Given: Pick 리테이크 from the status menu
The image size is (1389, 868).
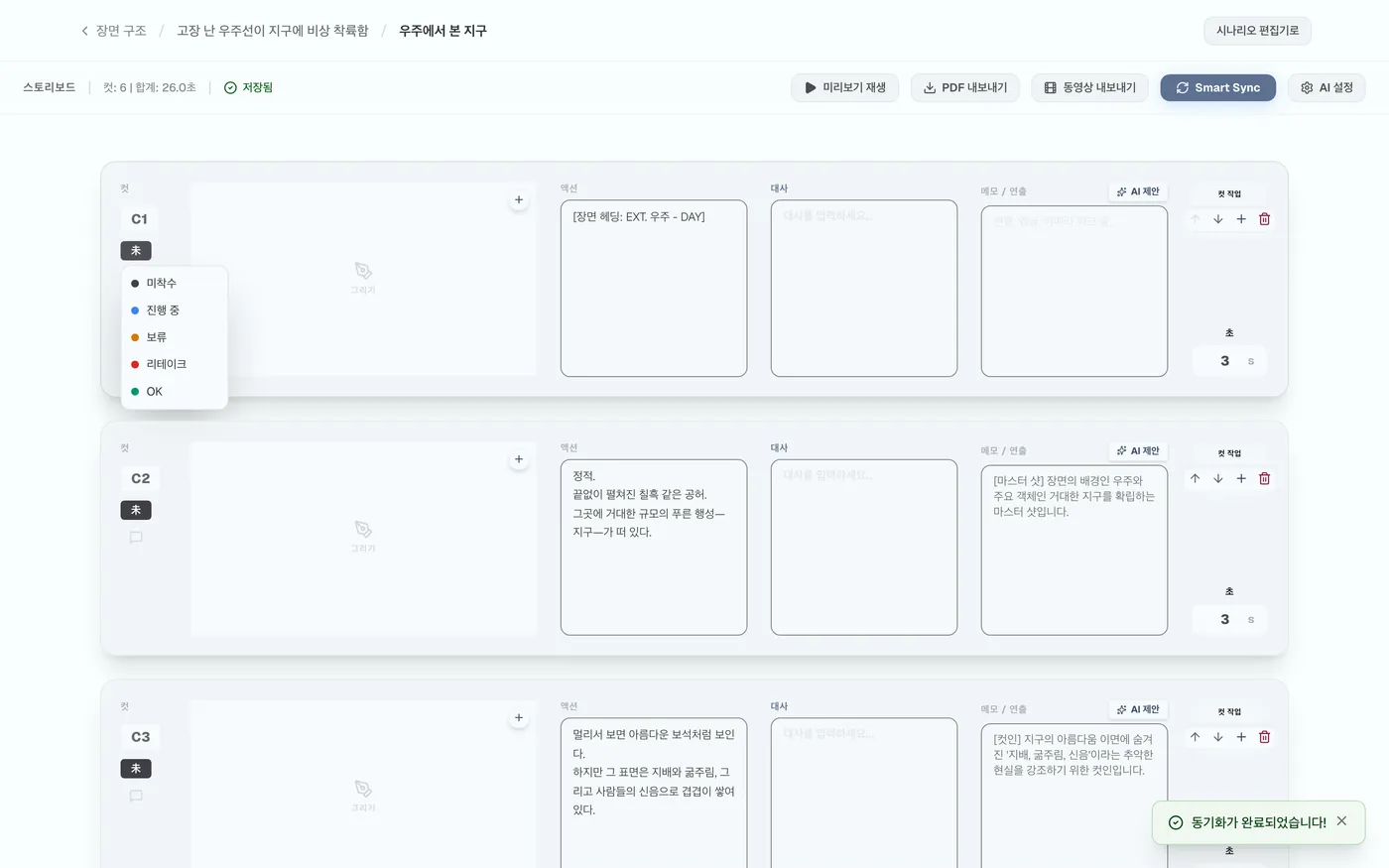Looking at the screenshot, I should [175, 364].
